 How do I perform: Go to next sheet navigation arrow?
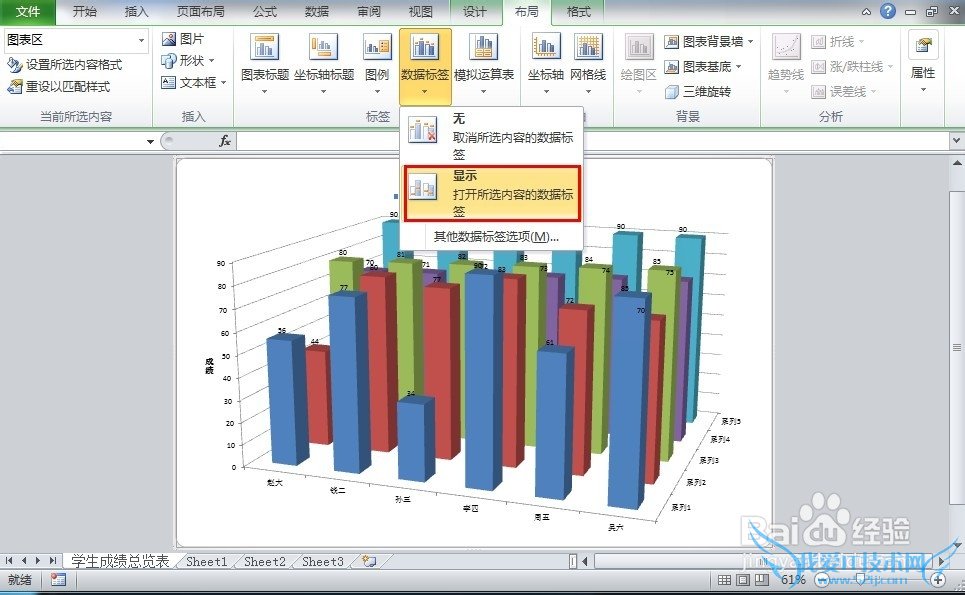tap(38, 561)
